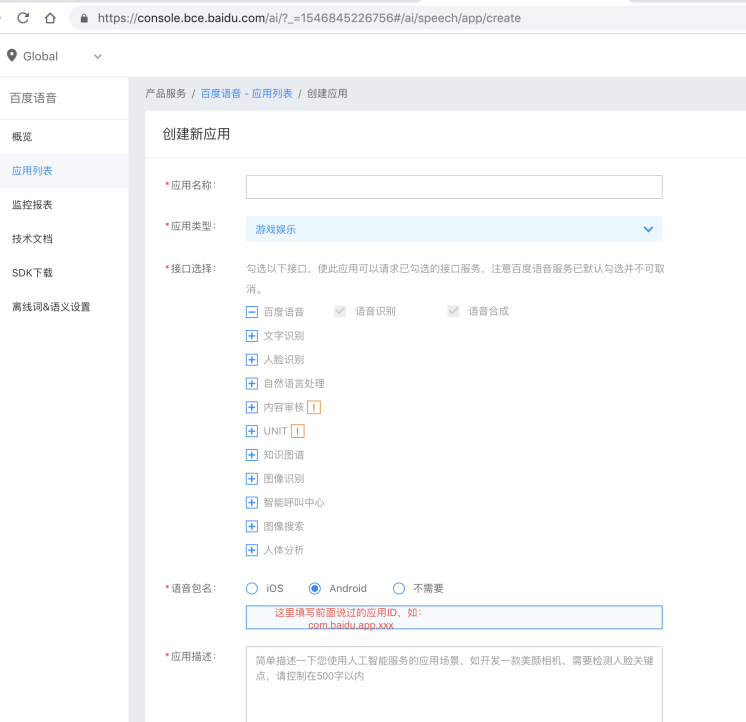Expand the 人脸识别 interface group
746x722 pixels.
(252, 360)
